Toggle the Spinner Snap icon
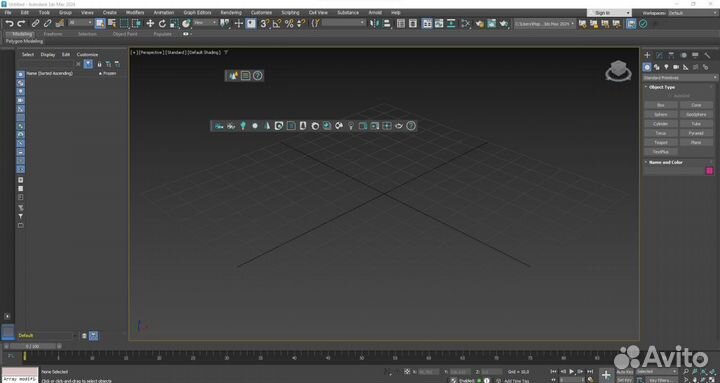The height and width of the screenshot is (383, 720). pos(301,23)
